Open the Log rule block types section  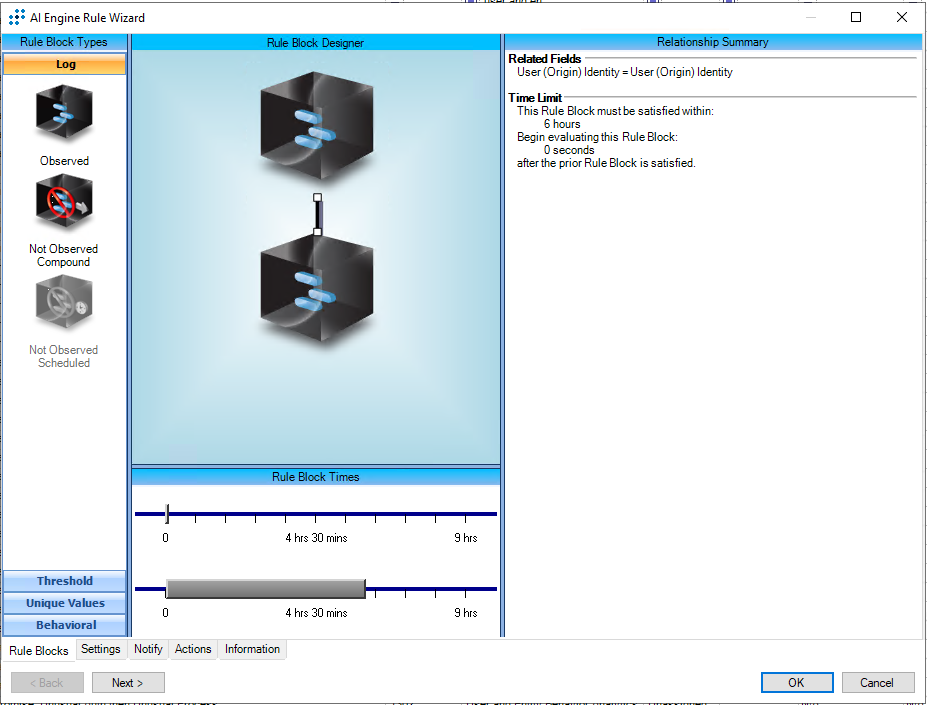click(65, 64)
